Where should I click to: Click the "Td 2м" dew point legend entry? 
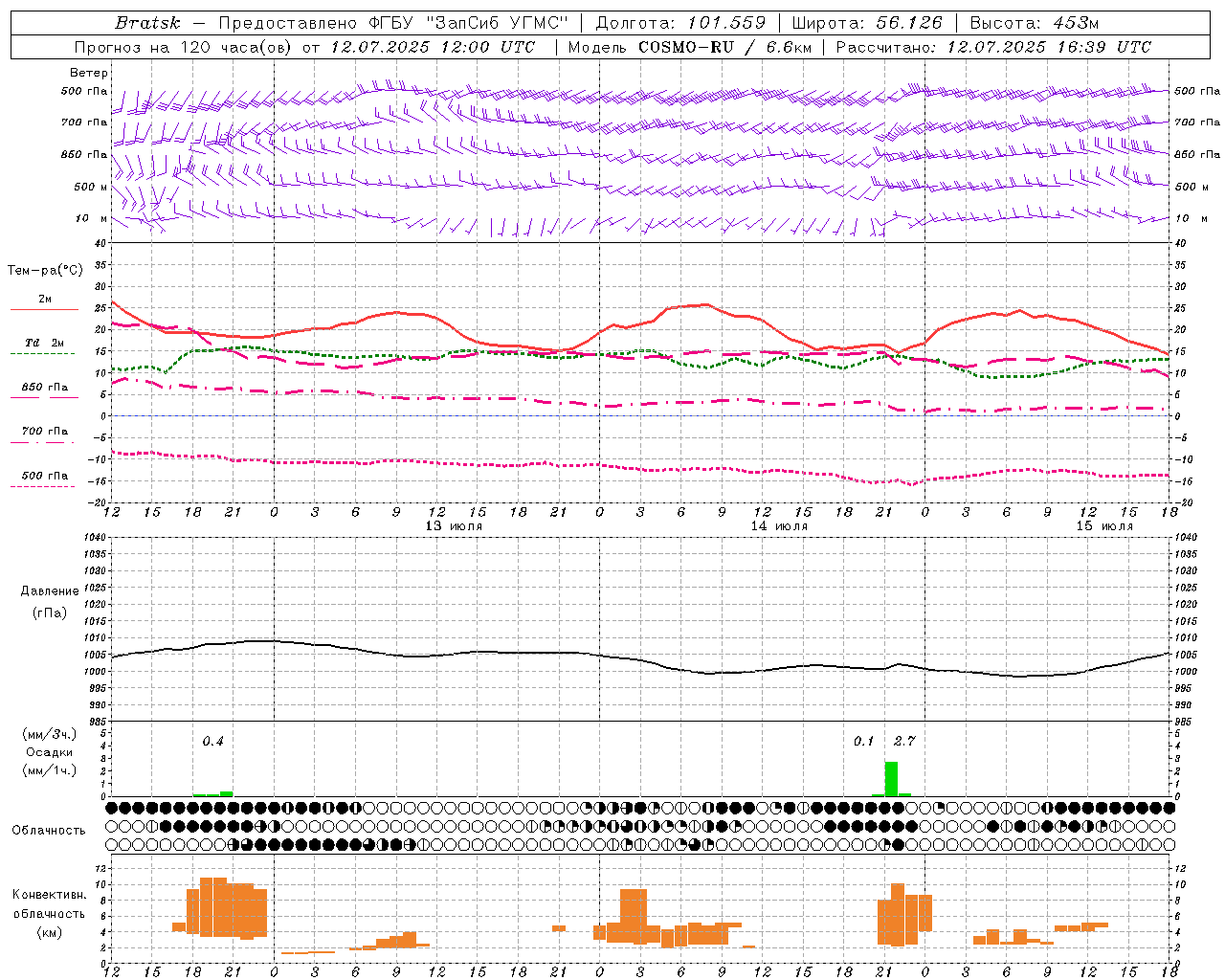coord(45,343)
